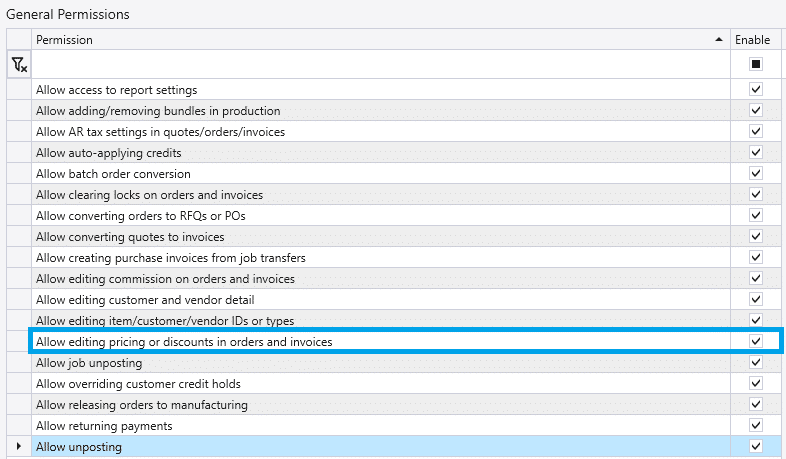This screenshot has height=459, width=786.
Task: Type in the Permission filter text field
Action: point(380,64)
